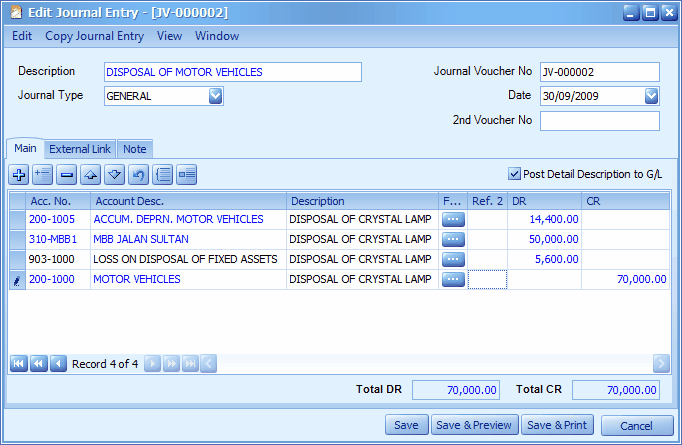Click the DR amount 5,600.00 cell

point(544,259)
